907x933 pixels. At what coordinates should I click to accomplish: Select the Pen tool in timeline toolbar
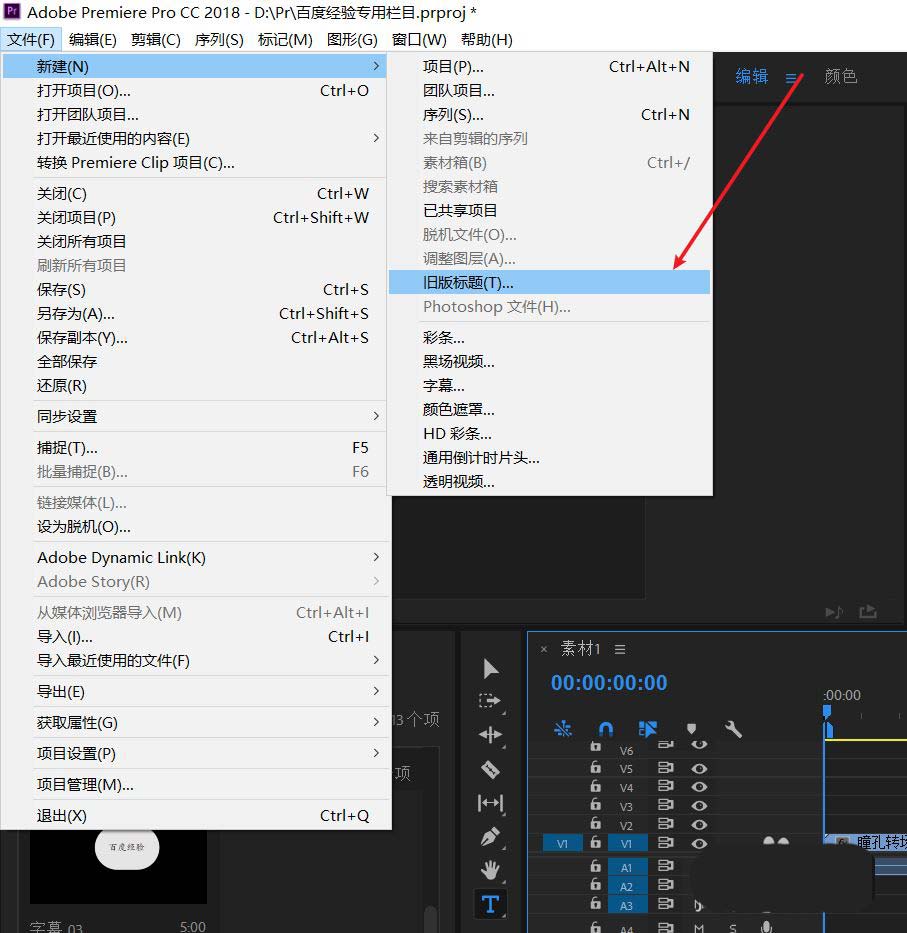(490, 835)
